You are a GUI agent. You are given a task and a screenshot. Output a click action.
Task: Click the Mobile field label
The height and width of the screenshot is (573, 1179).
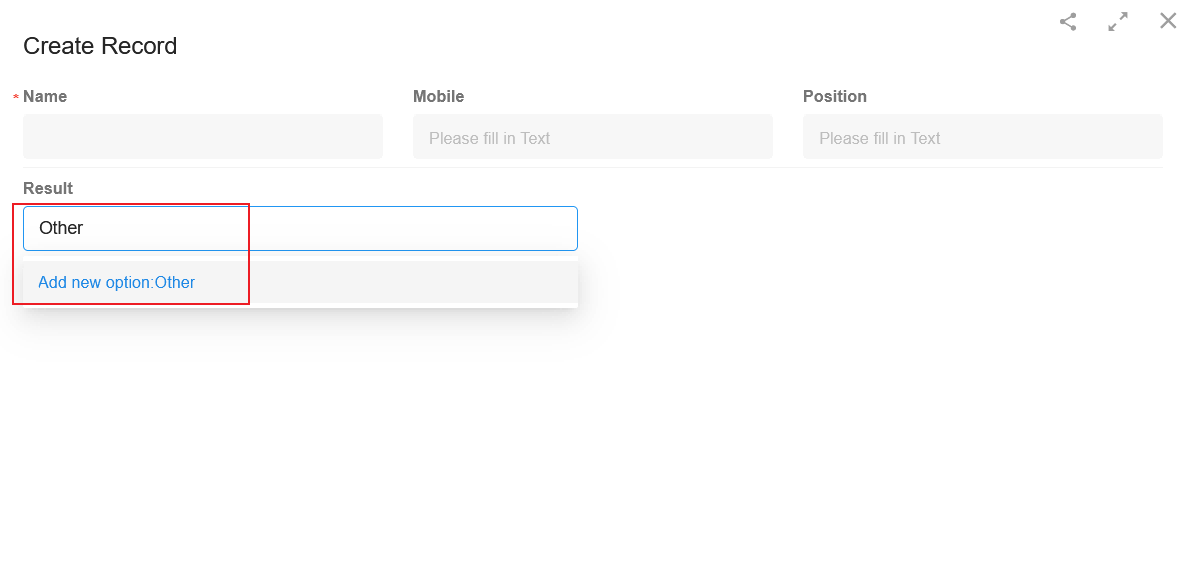(438, 96)
